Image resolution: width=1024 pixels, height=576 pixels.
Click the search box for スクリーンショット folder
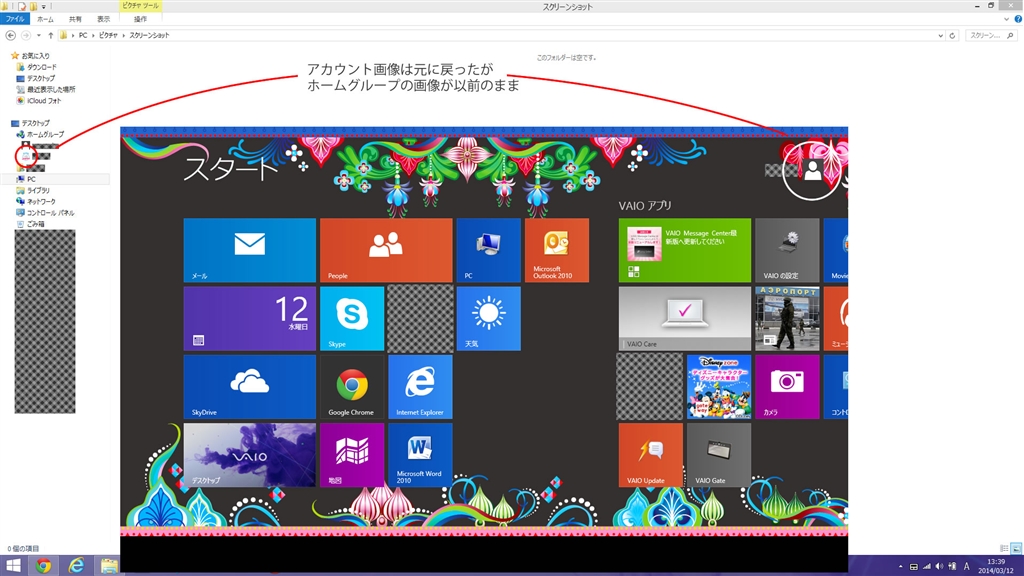(x=992, y=35)
